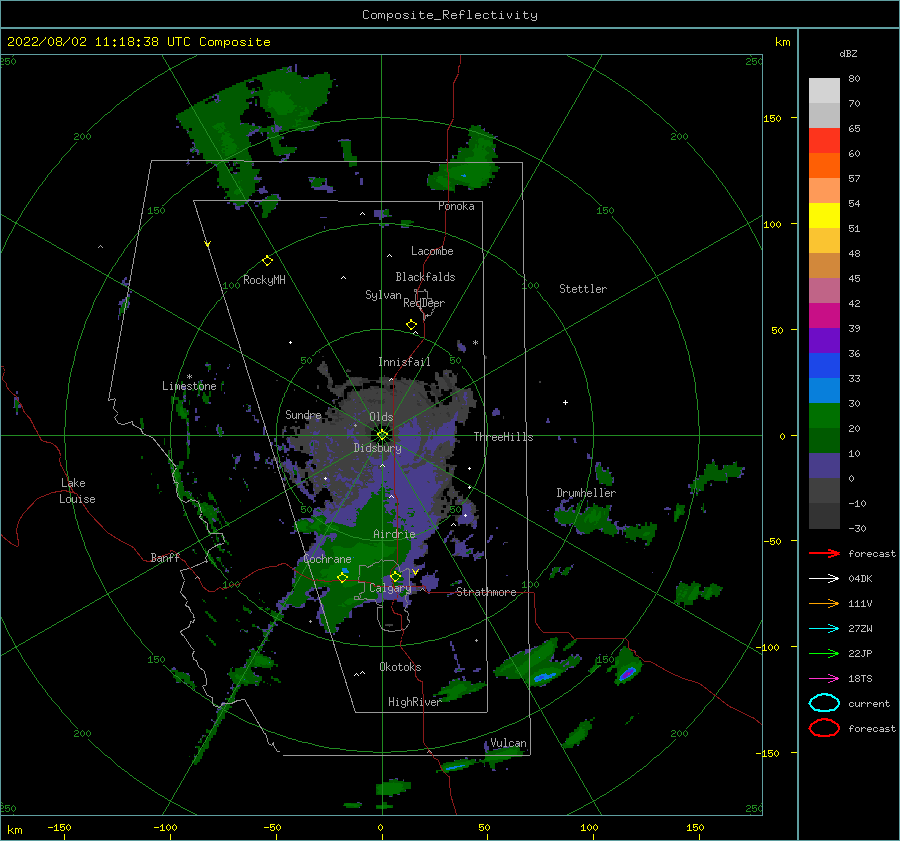Click the Olds label

pos(381,417)
